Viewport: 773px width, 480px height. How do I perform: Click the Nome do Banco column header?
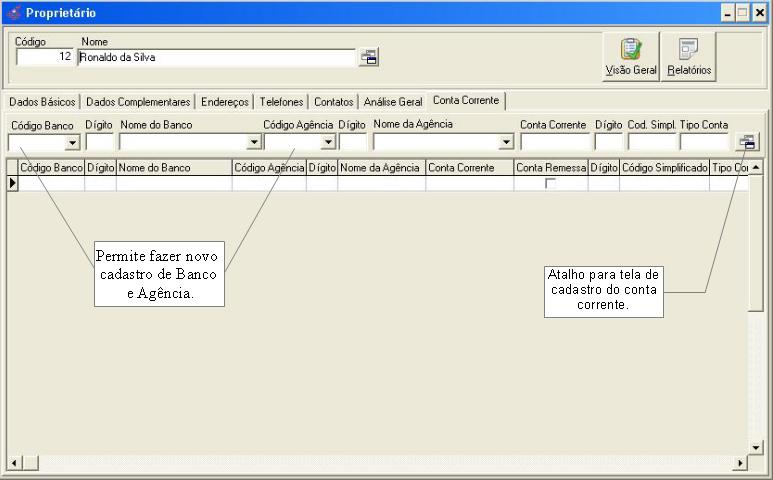(173, 168)
